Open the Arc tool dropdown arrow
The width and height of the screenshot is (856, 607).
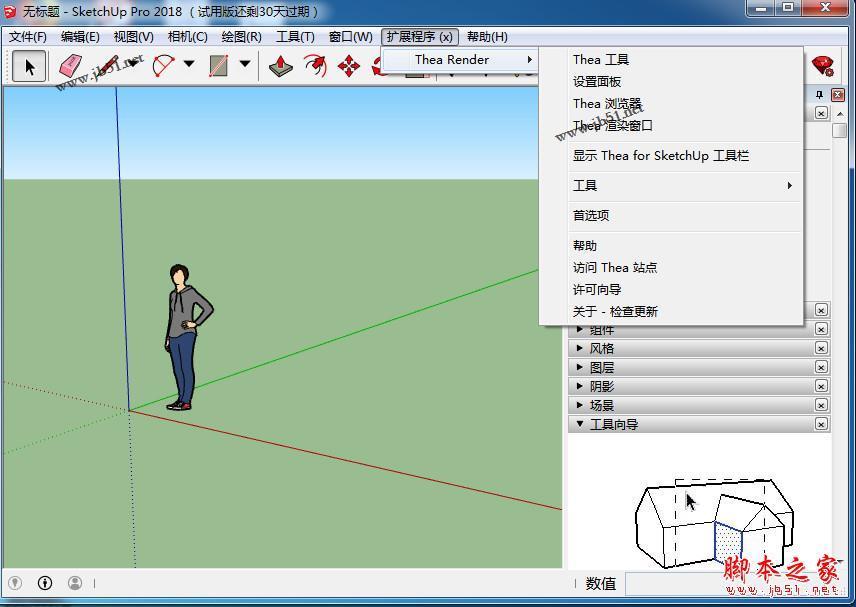189,64
